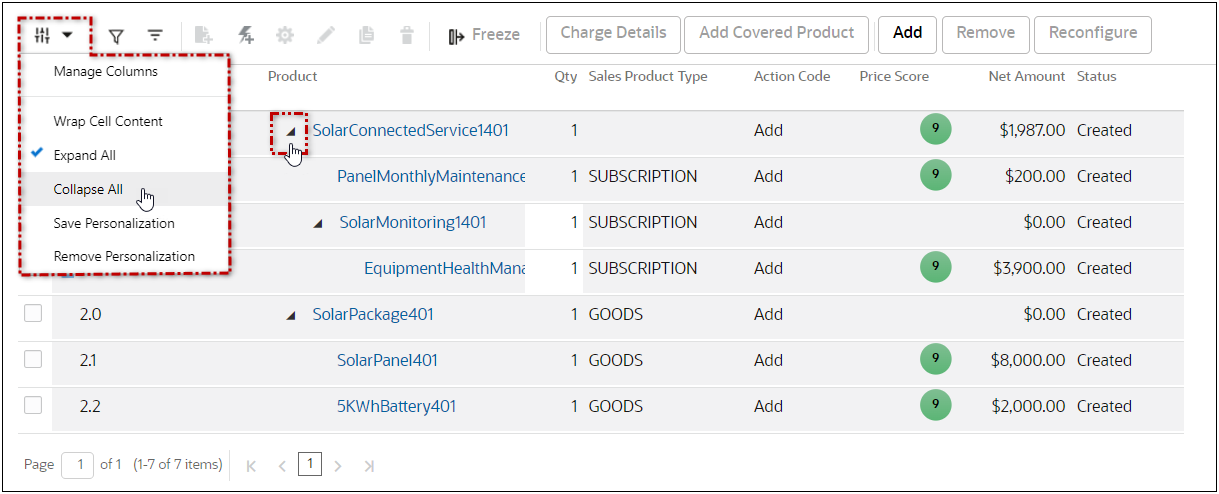Tick the checkbox for line 2.2
1219x494 pixels.
[x=33, y=405]
